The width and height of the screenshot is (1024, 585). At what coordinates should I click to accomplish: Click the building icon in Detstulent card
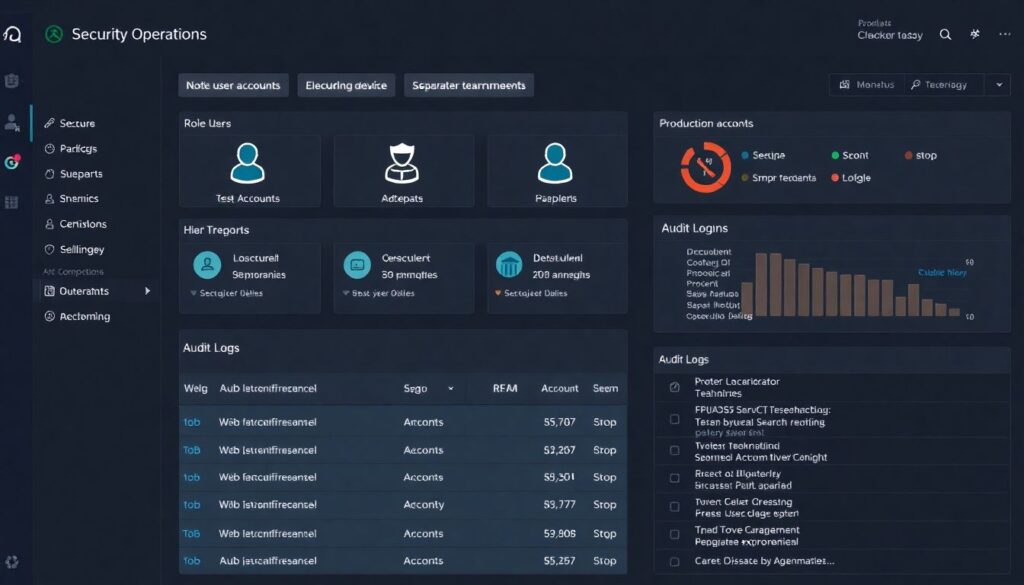coord(509,264)
